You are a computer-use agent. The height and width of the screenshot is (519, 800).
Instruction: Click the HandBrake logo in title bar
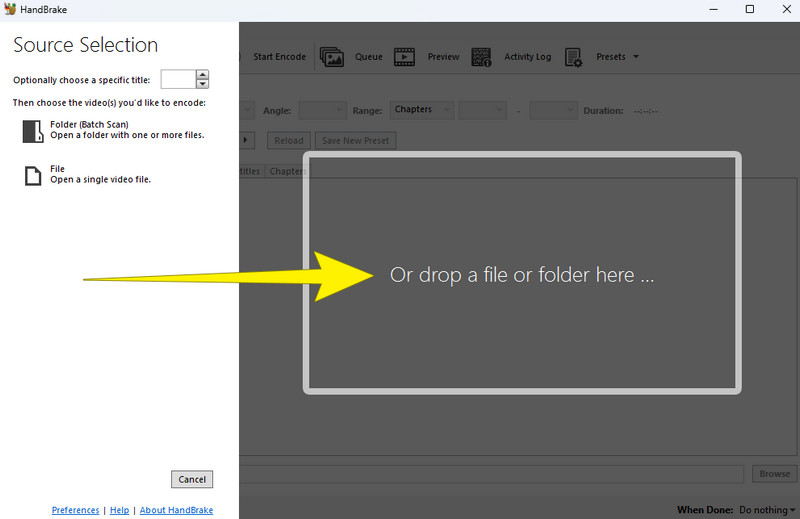pyautogui.click(x=10, y=9)
